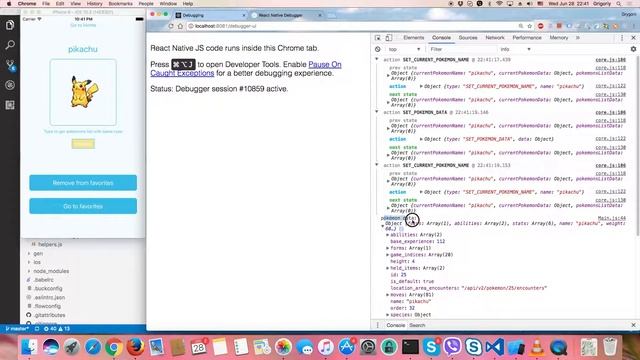Image resolution: width=640 pixels, height=360 pixels.
Task: Click the pikachu sprite image
Action: [84, 92]
